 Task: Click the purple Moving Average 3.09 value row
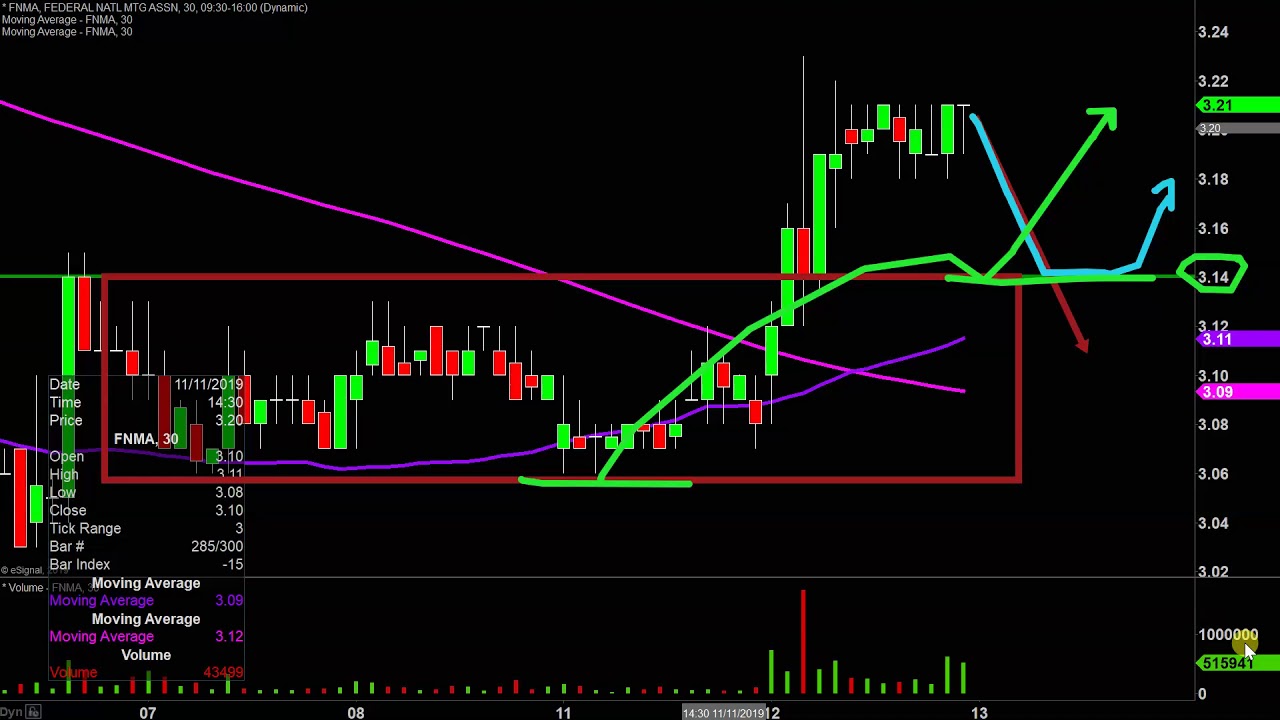[146, 601]
